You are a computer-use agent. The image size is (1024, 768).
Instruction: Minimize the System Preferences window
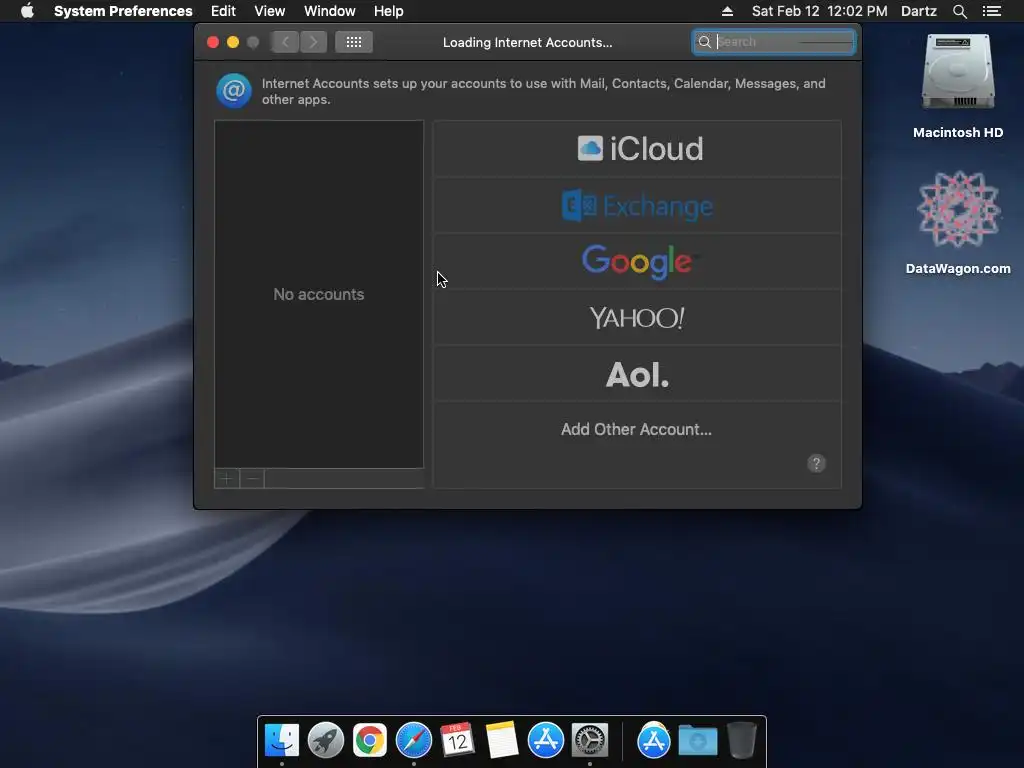point(233,42)
